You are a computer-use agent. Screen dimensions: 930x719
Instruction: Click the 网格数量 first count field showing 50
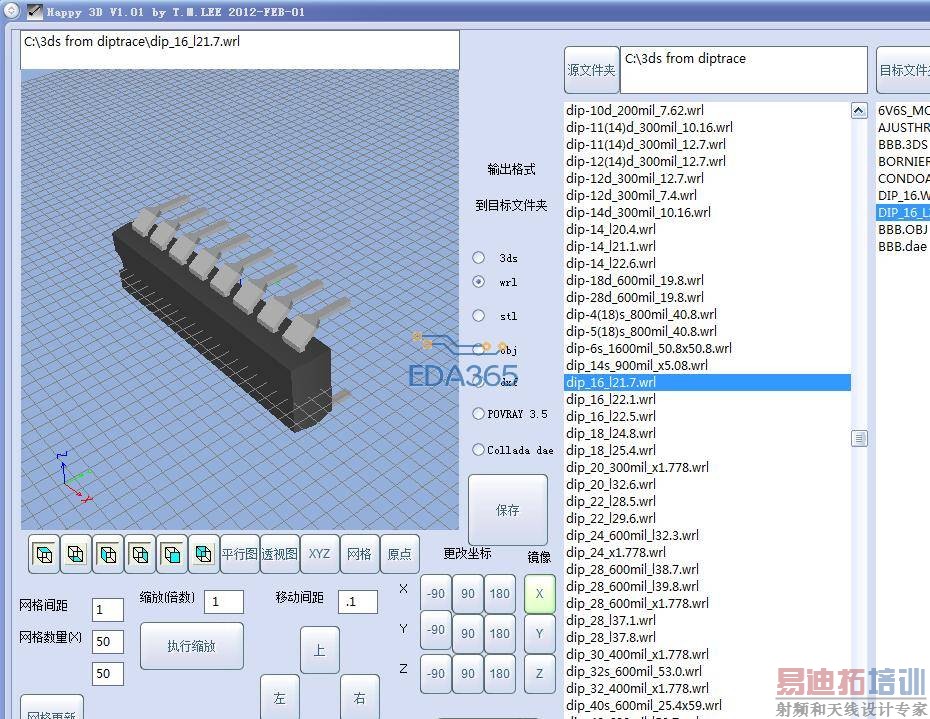[108, 641]
